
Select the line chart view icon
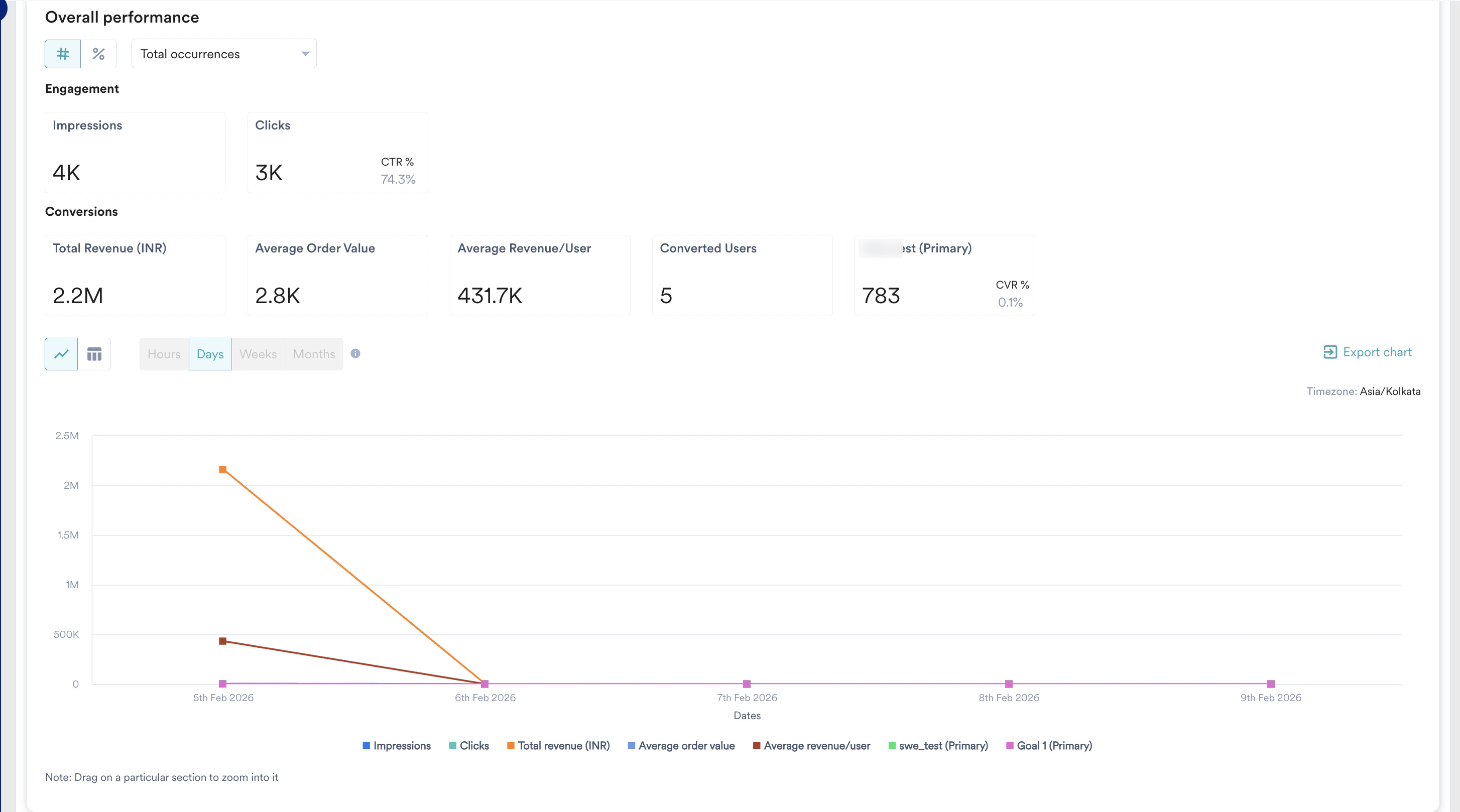click(x=61, y=354)
